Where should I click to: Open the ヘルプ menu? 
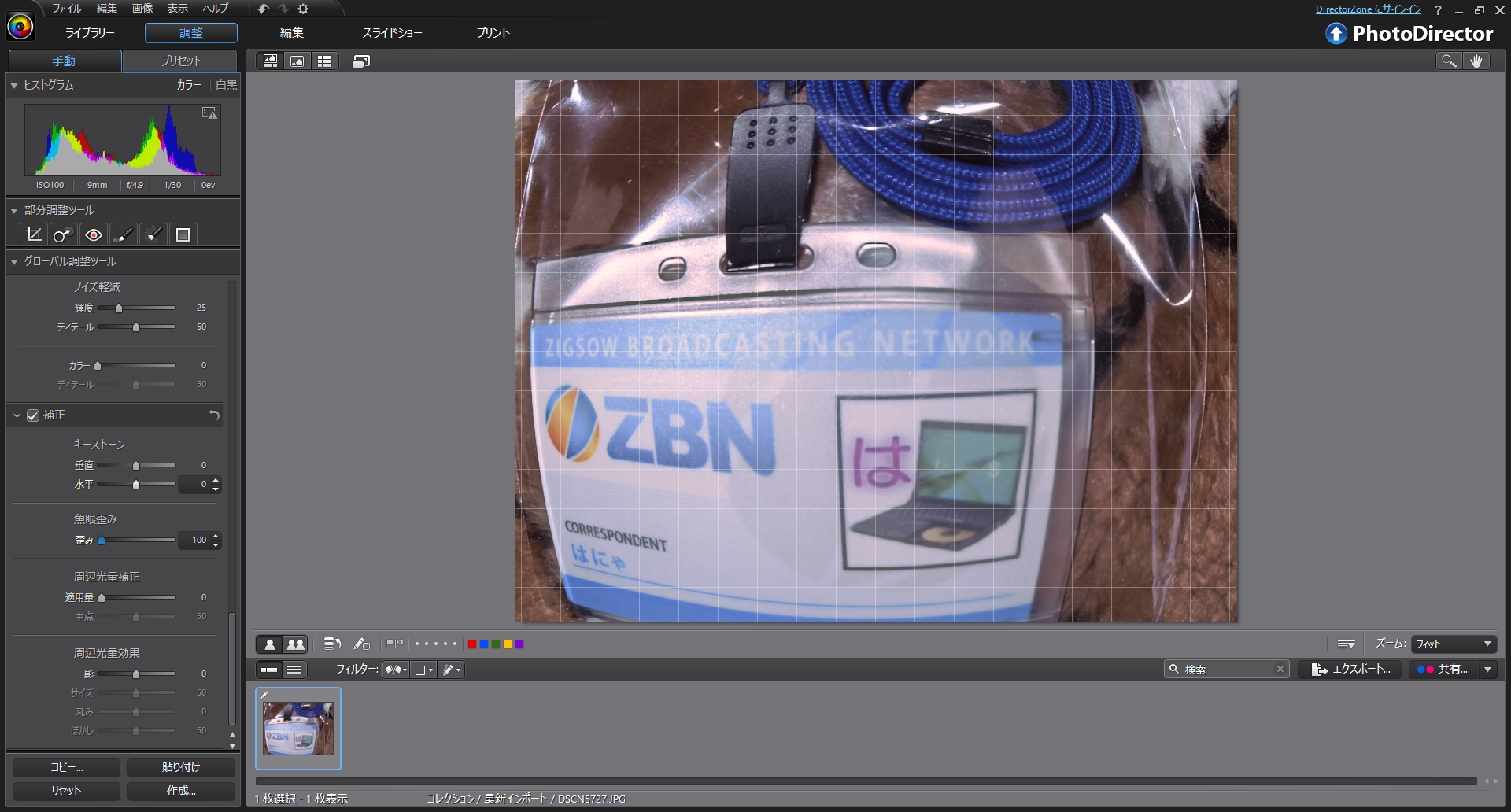point(216,9)
